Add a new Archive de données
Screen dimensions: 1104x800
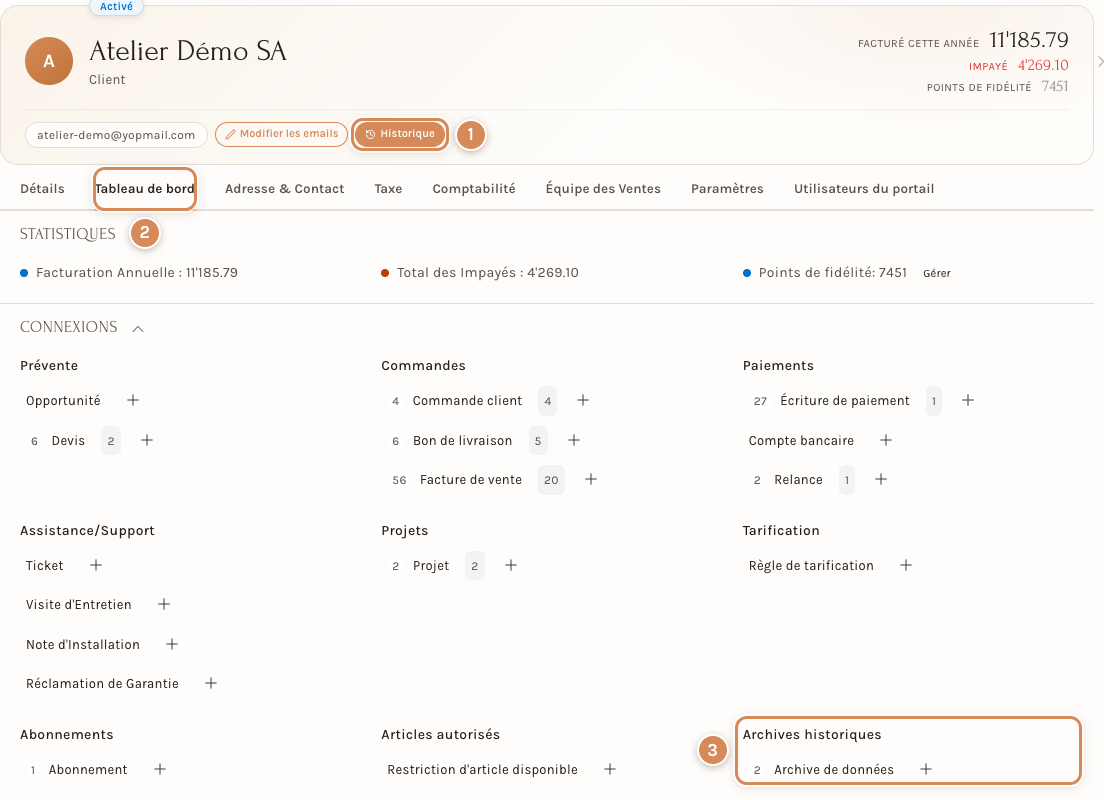point(927,769)
